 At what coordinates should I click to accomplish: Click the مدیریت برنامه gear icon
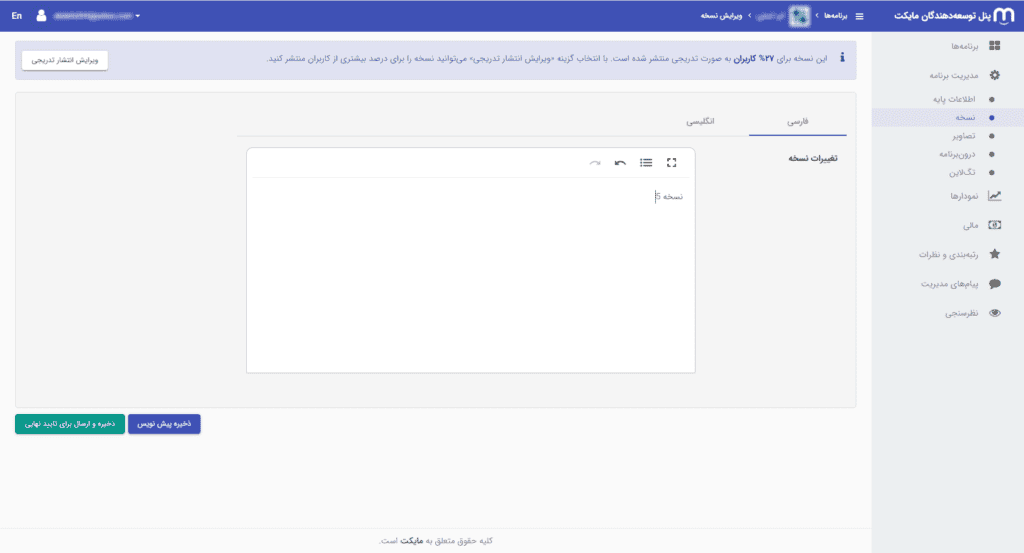tap(995, 75)
